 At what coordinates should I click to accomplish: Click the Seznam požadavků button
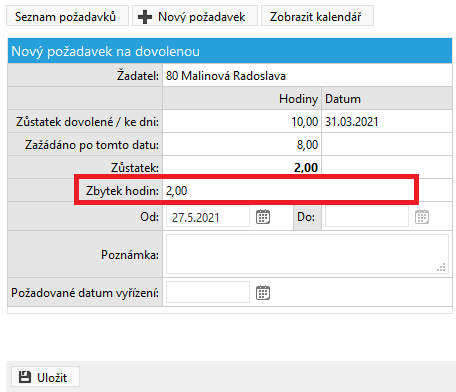pos(67,16)
